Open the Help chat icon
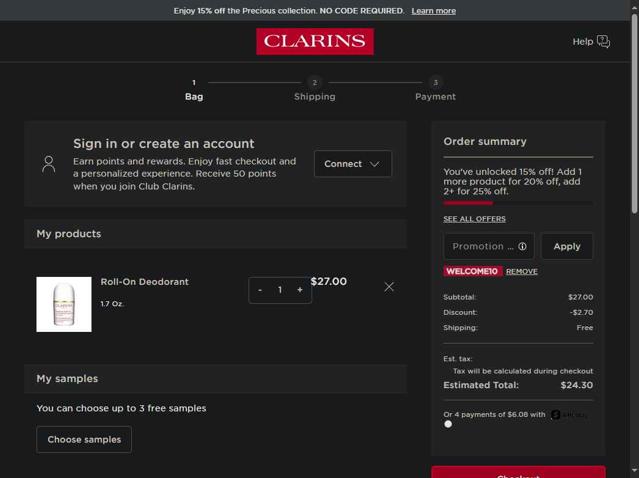The width and height of the screenshot is (639, 478). coord(603,41)
